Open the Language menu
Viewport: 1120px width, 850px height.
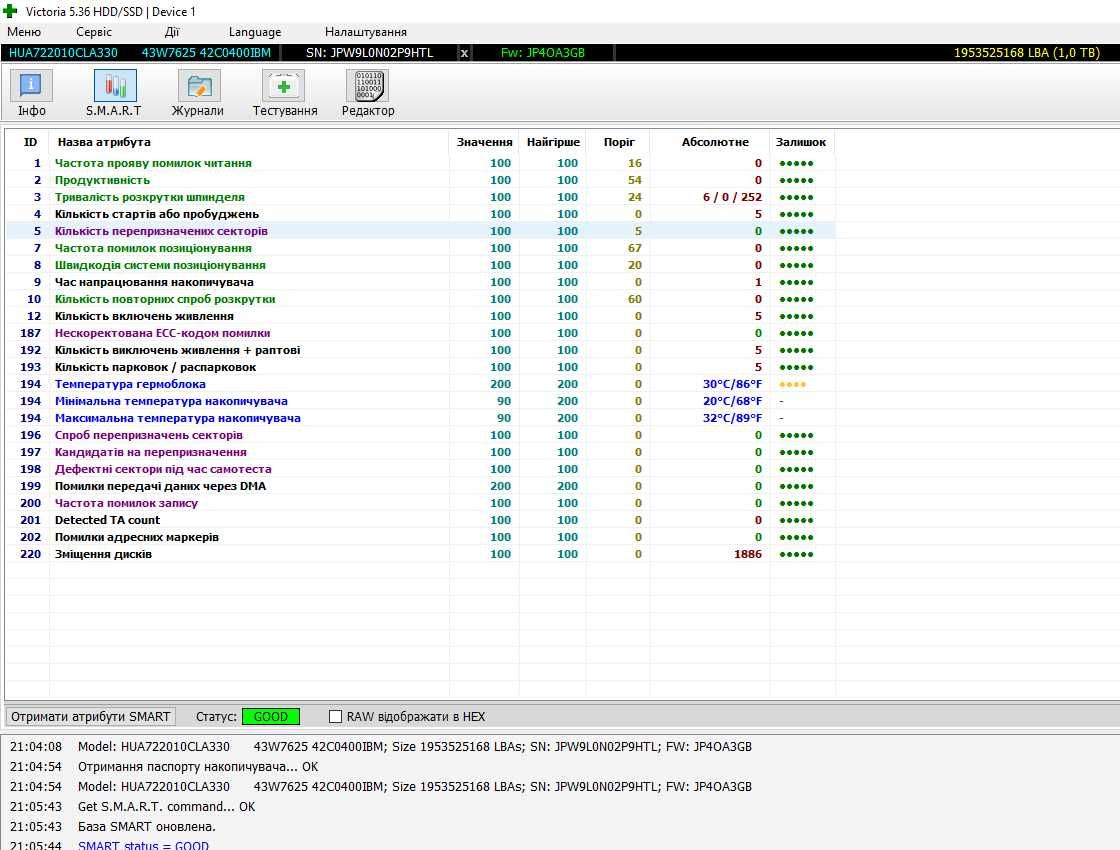pyautogui.click(x=255, y=32)
